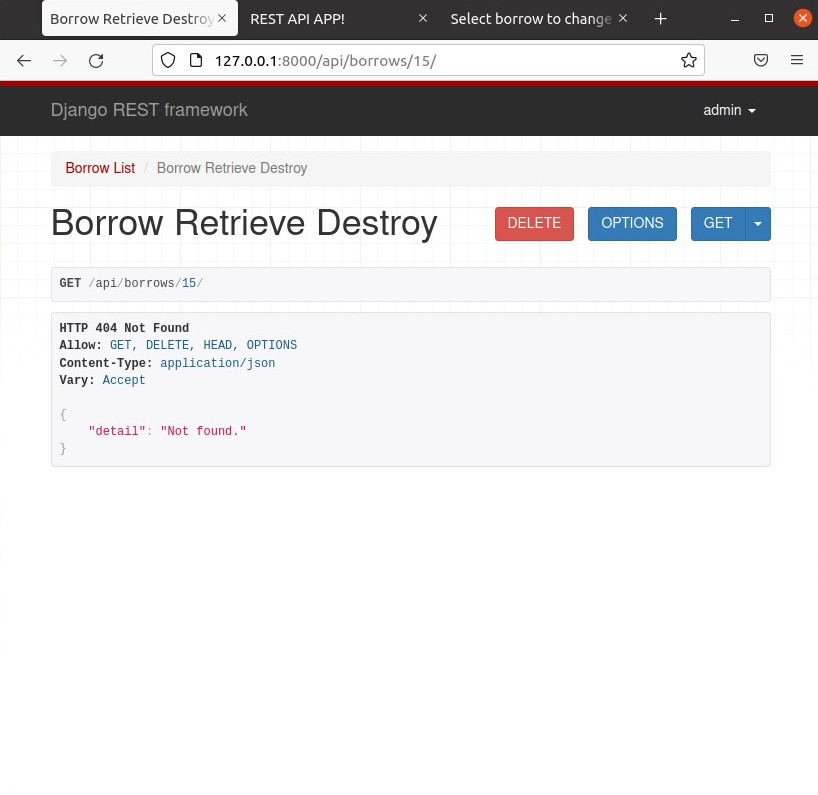Open the Firefox hamburger menu

[x=797, y=61]
